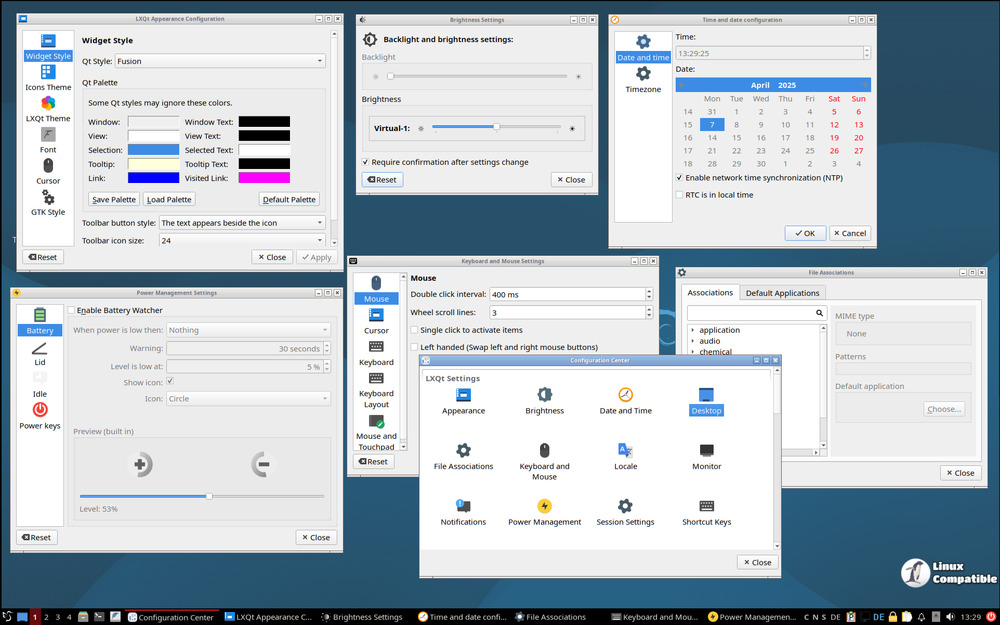Enable the Battery Watcher checkbox
The image size is (1000, 625).
(x=72, y=311)
